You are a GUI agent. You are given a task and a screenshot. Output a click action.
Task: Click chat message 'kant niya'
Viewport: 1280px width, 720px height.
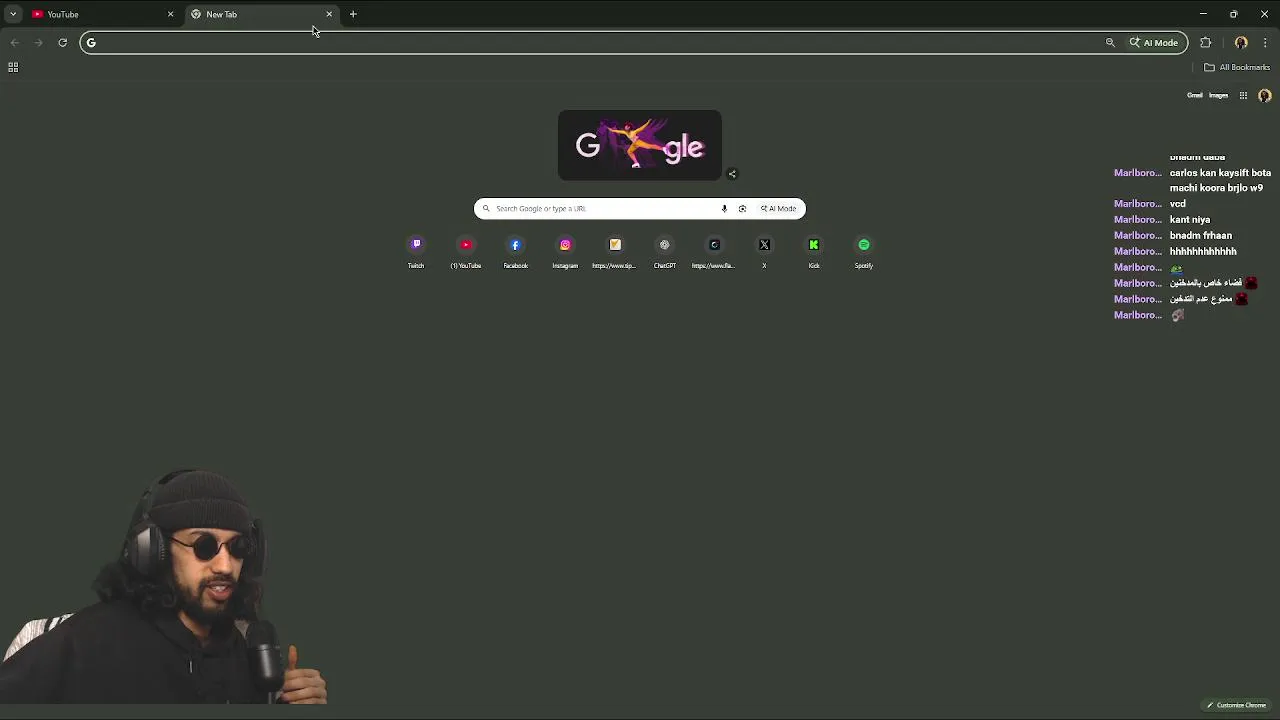coord(1190,220)
